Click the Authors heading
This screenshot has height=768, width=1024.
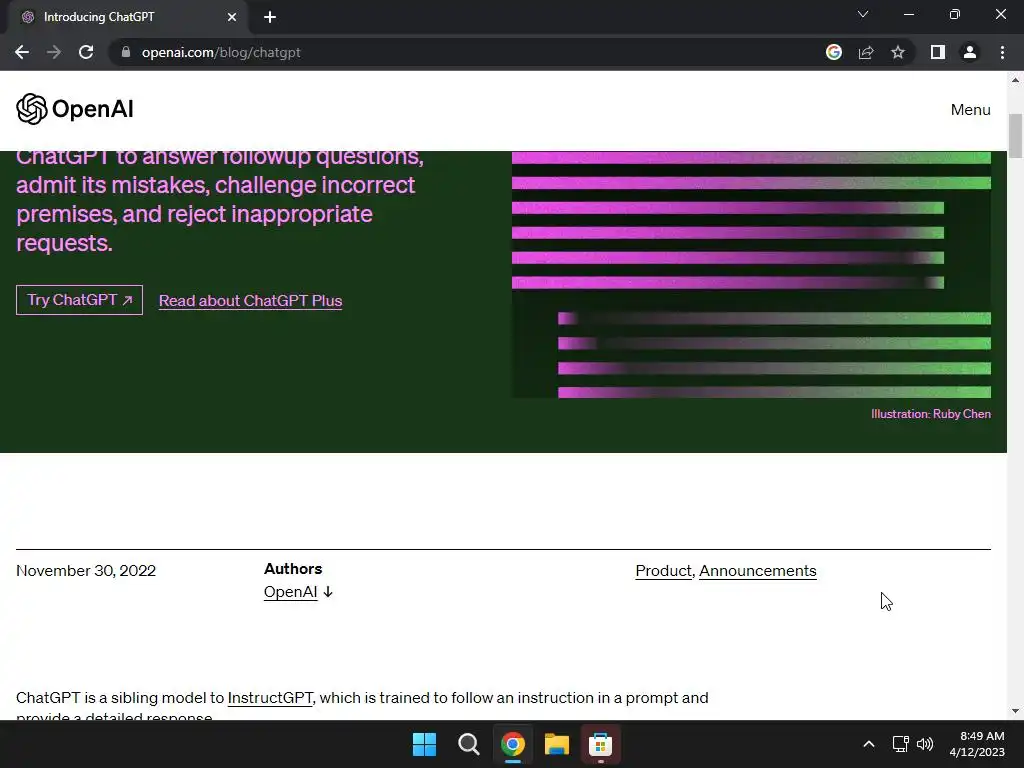[x=293, y=569]
